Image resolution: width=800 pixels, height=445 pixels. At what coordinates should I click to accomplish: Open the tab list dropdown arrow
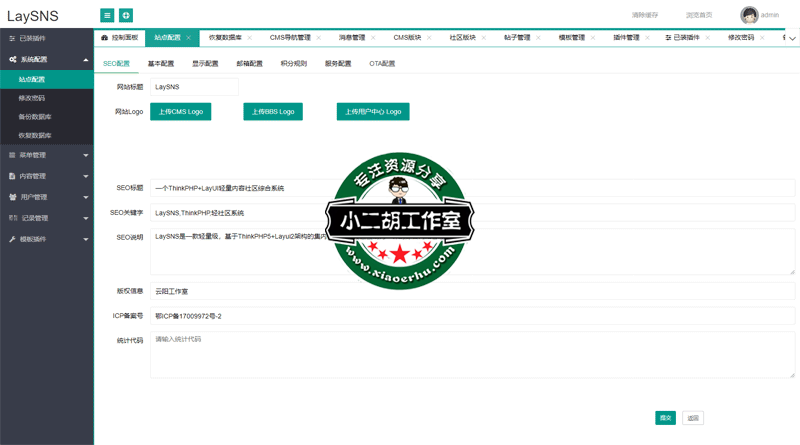coord(792,38)
